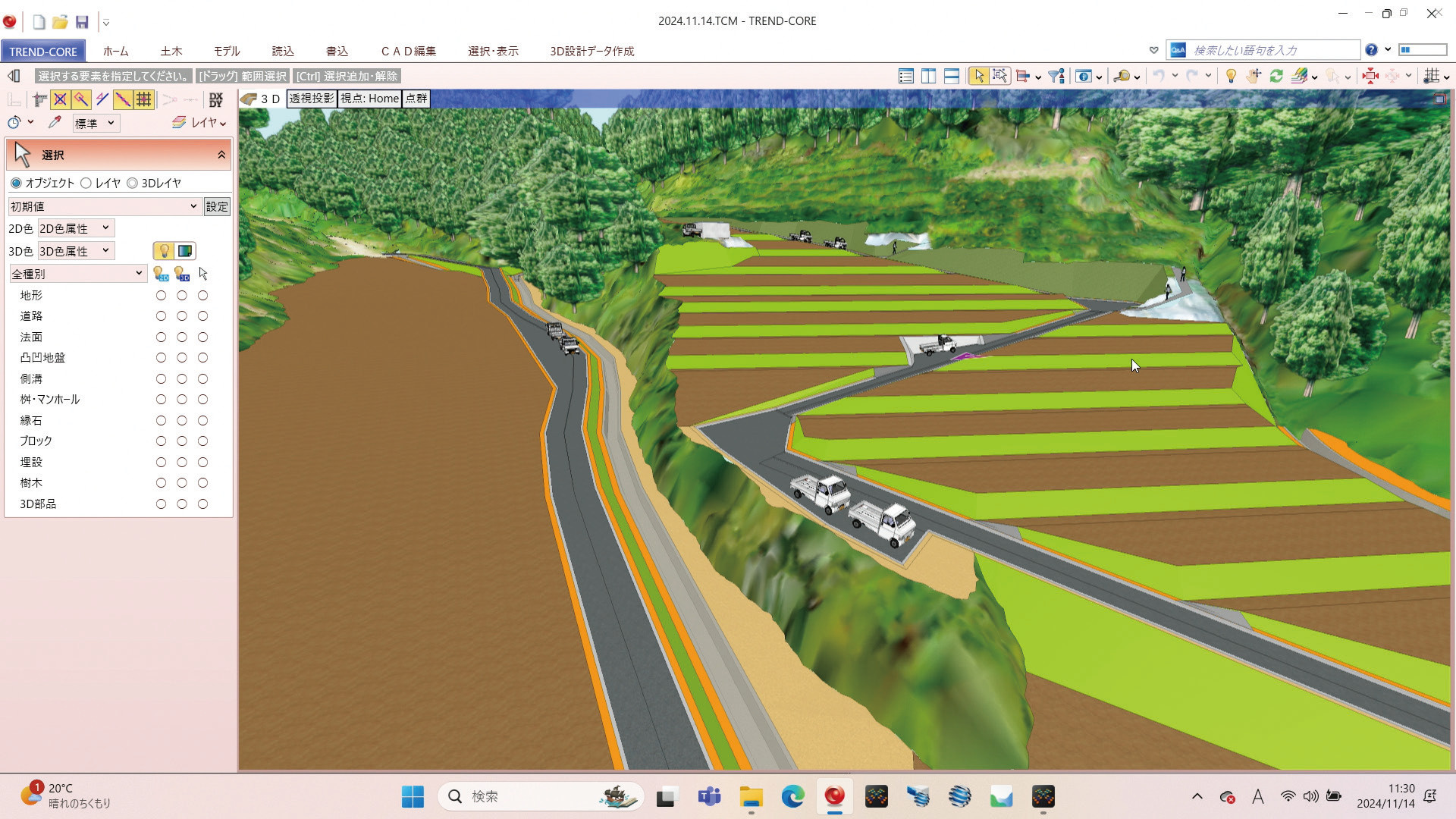Select the pan hand tool

tap(1254, 76)
